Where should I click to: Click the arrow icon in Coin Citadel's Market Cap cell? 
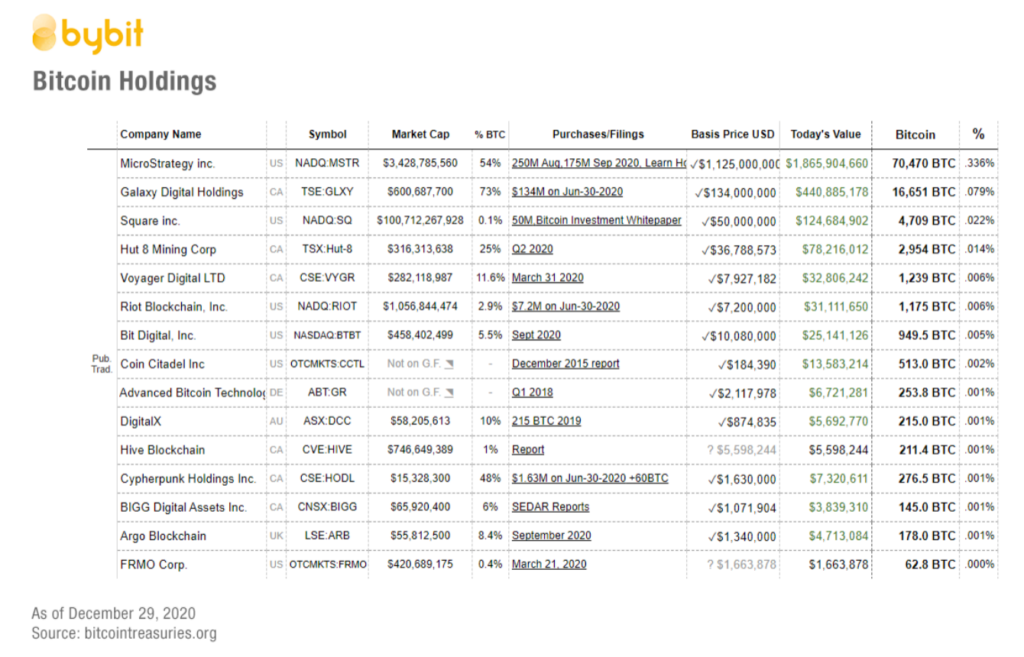pos(449,364)
